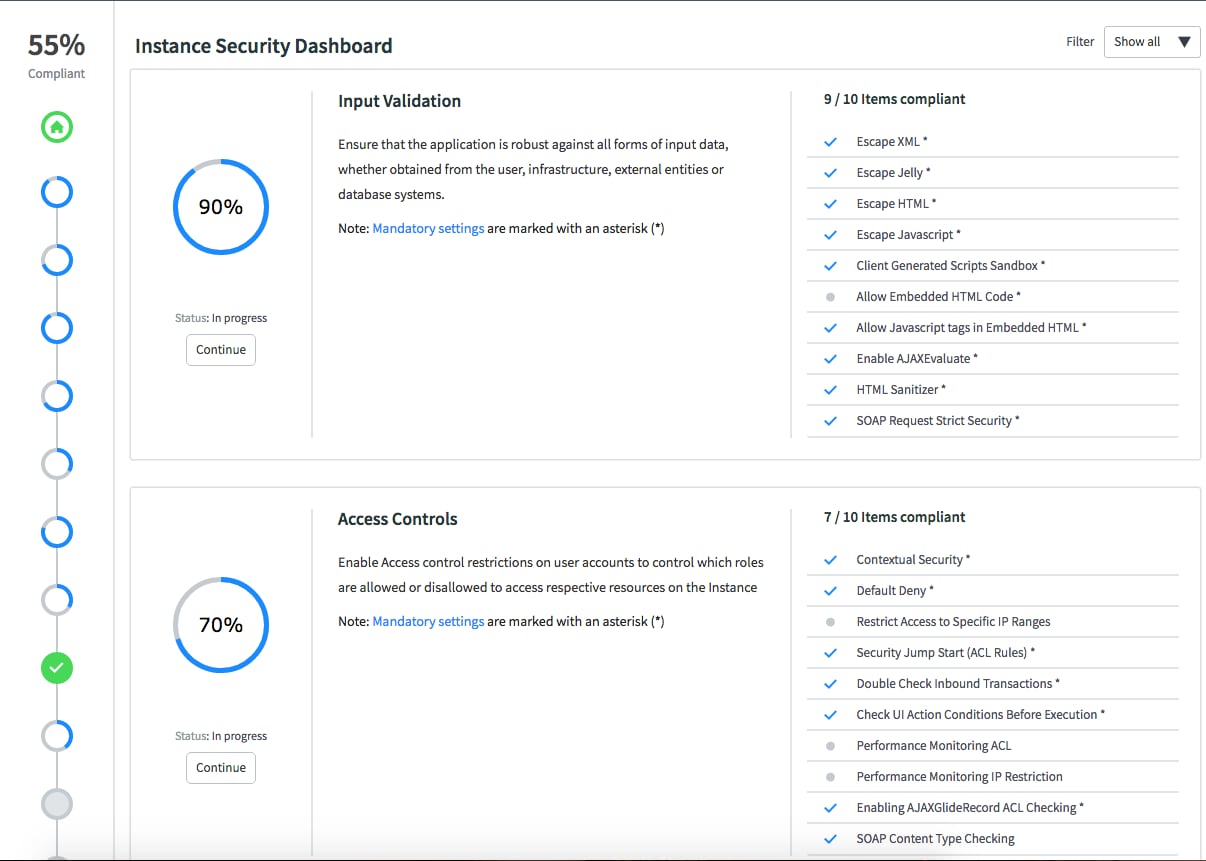1206x861 pixels.
Task: Click the gray dot beside Performance Monitoring ACL
Action: pos(830,746)
